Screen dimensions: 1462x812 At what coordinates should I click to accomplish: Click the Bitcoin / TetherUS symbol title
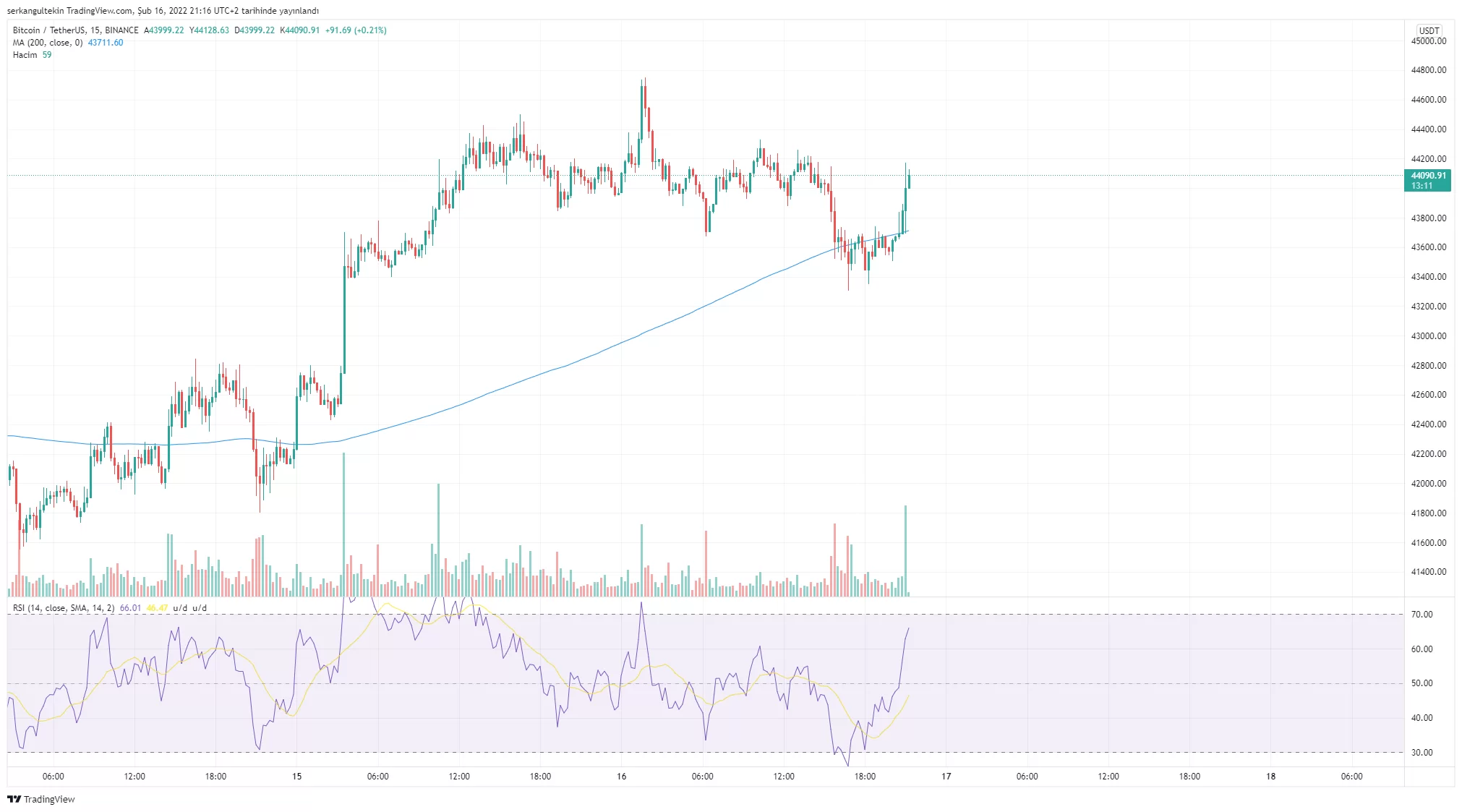point(48,30)
